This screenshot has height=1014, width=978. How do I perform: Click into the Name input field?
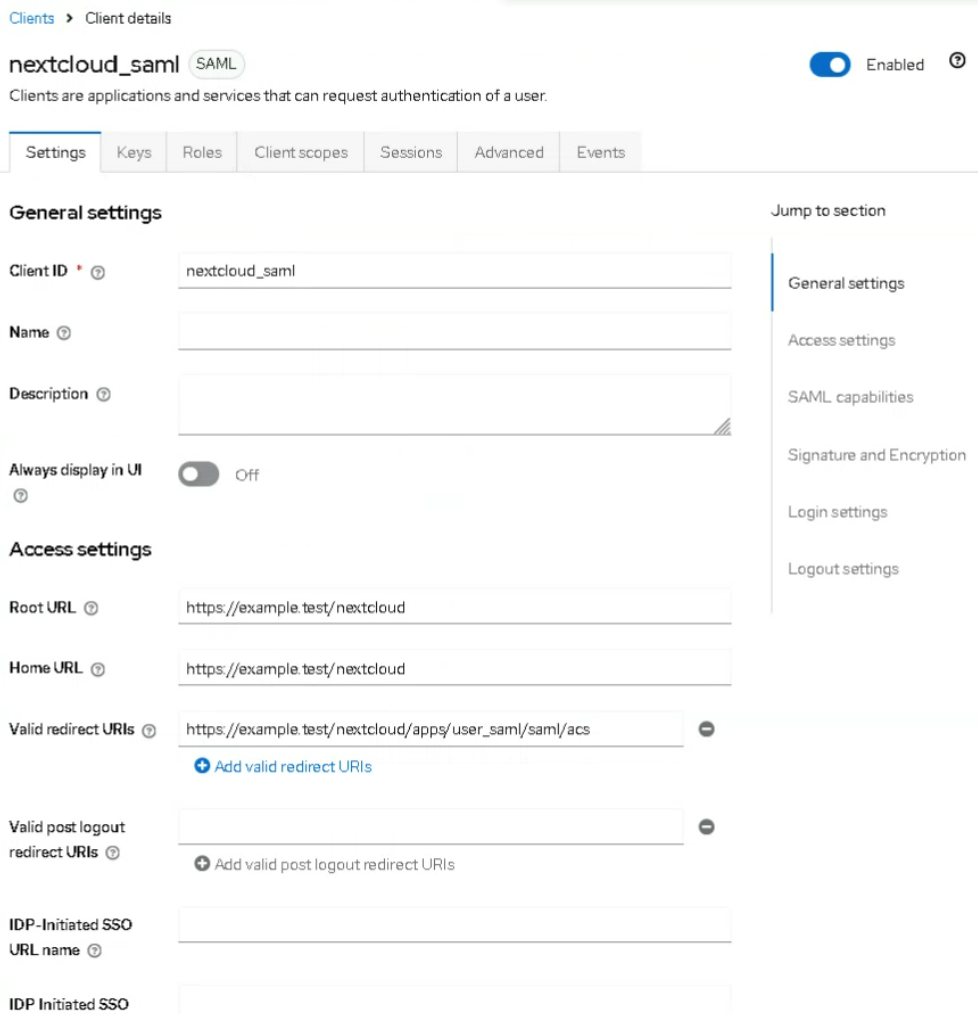454,332
